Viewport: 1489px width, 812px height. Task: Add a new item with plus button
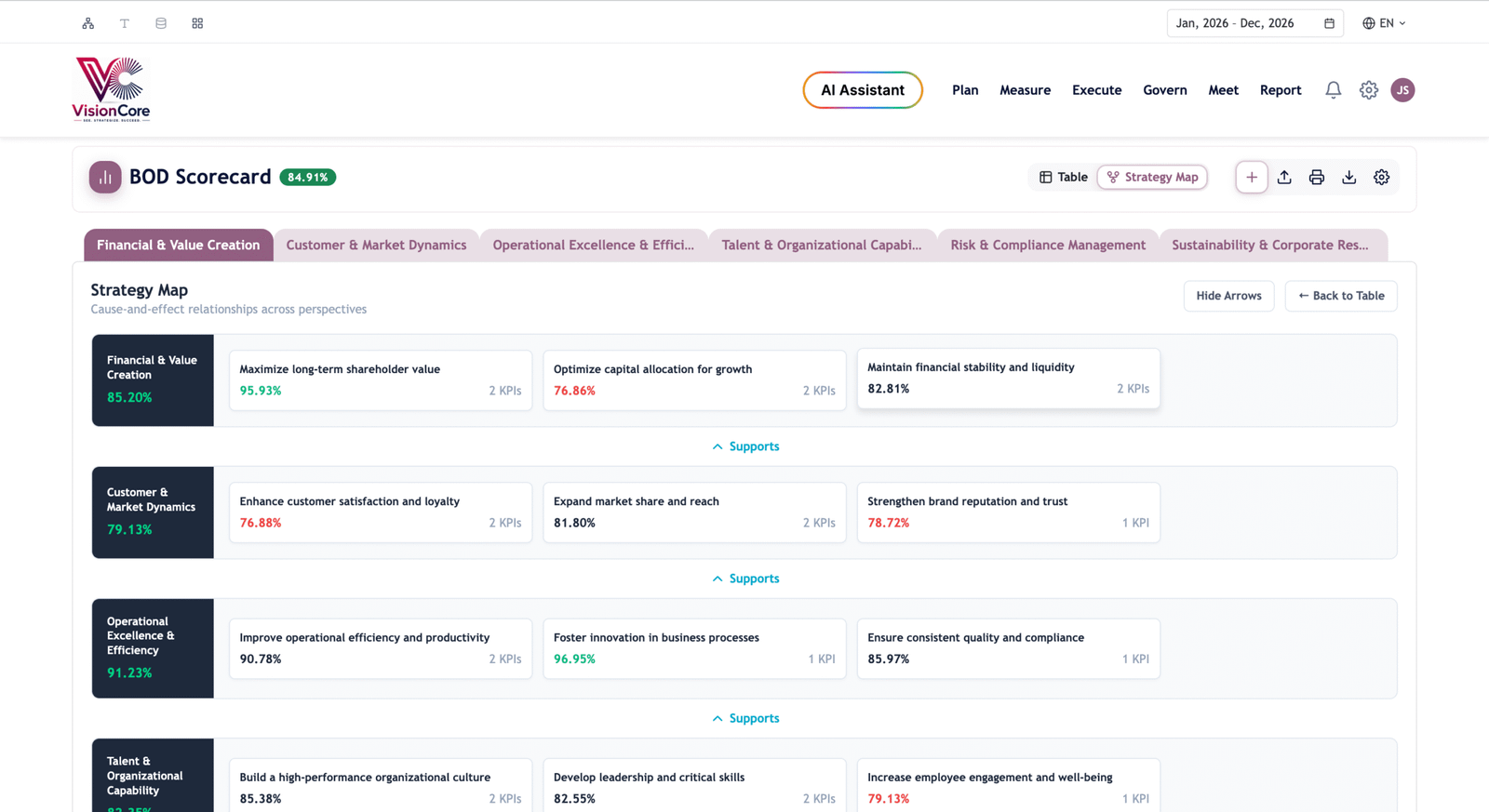pos(1252,177)
